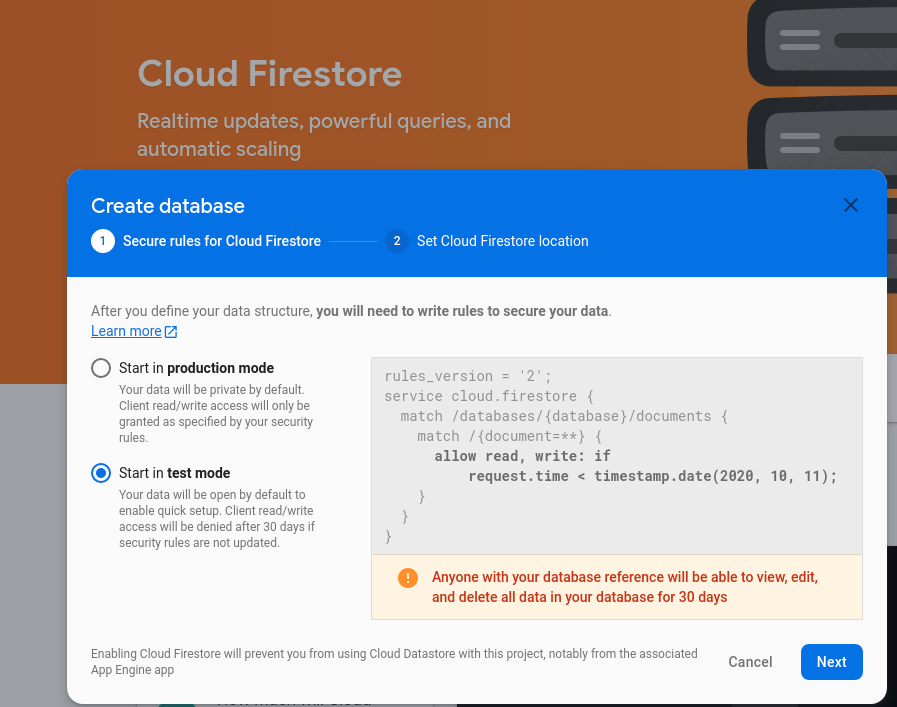Select the production mode radio button
This screenshot has height=707, width=897.
[x=101, y=368]
